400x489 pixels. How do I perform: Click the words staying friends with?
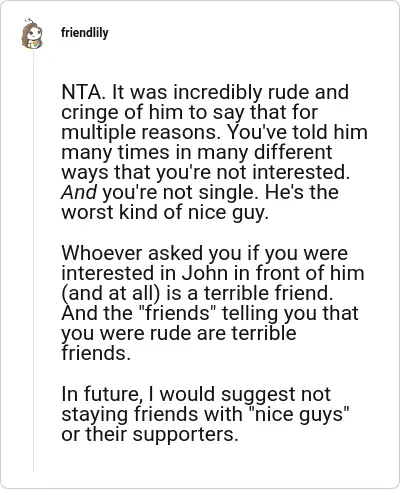(152, 415)
